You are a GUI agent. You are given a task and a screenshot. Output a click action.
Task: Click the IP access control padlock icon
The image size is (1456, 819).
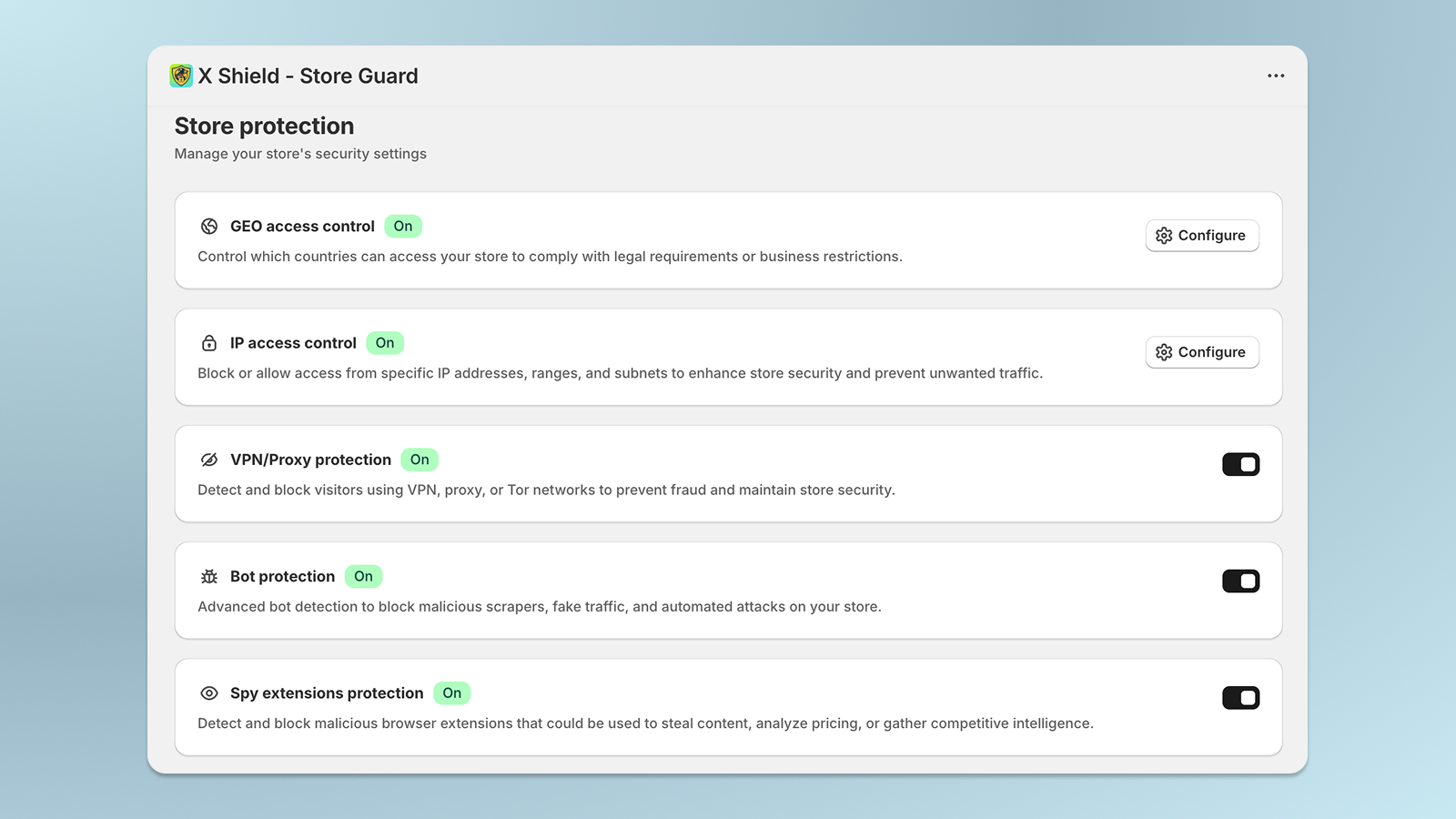tap(208, 343)
